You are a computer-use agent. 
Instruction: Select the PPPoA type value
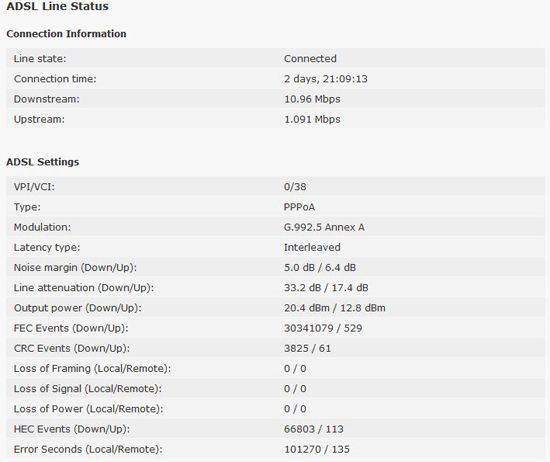pyautogui.click(x=299, y=207)
